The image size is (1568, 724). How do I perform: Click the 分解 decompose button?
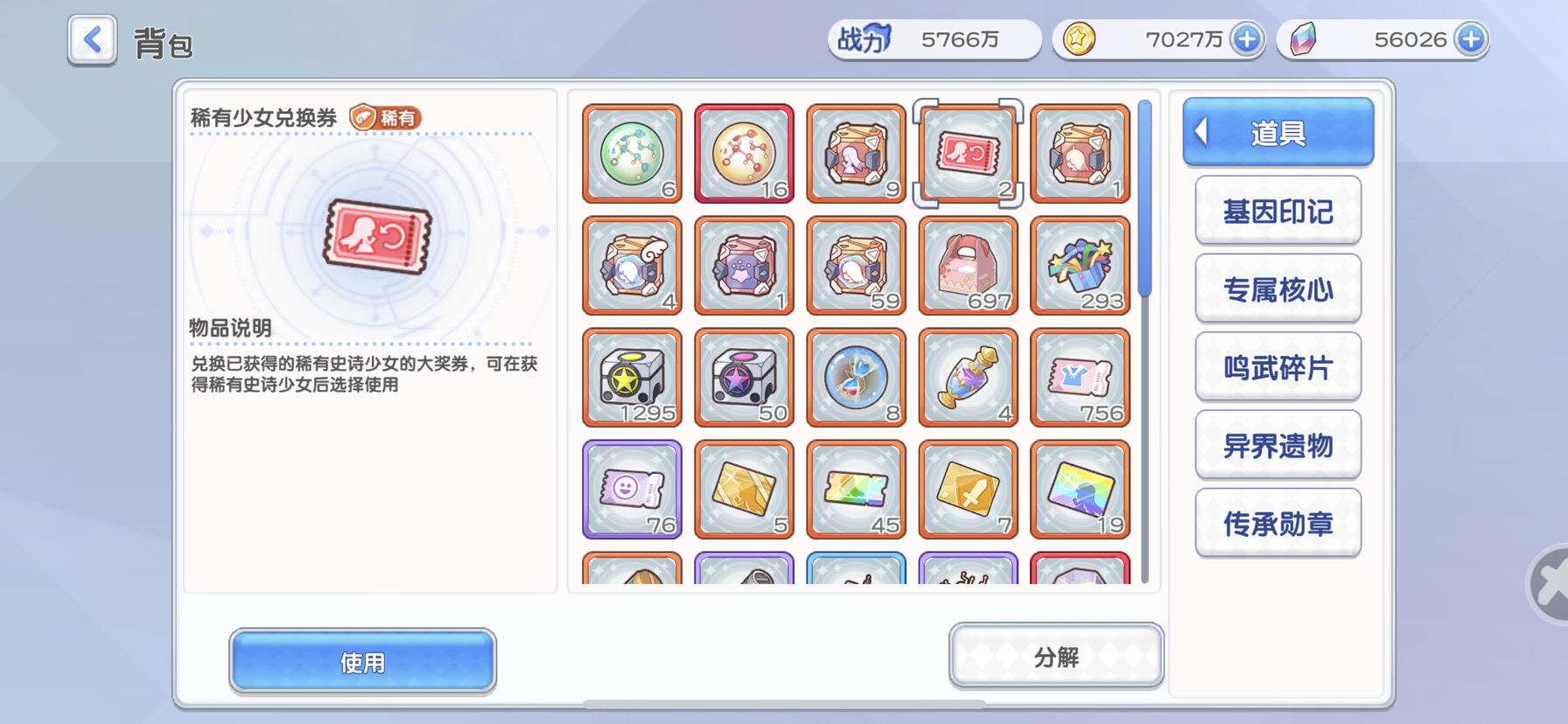pos(1056,657)
